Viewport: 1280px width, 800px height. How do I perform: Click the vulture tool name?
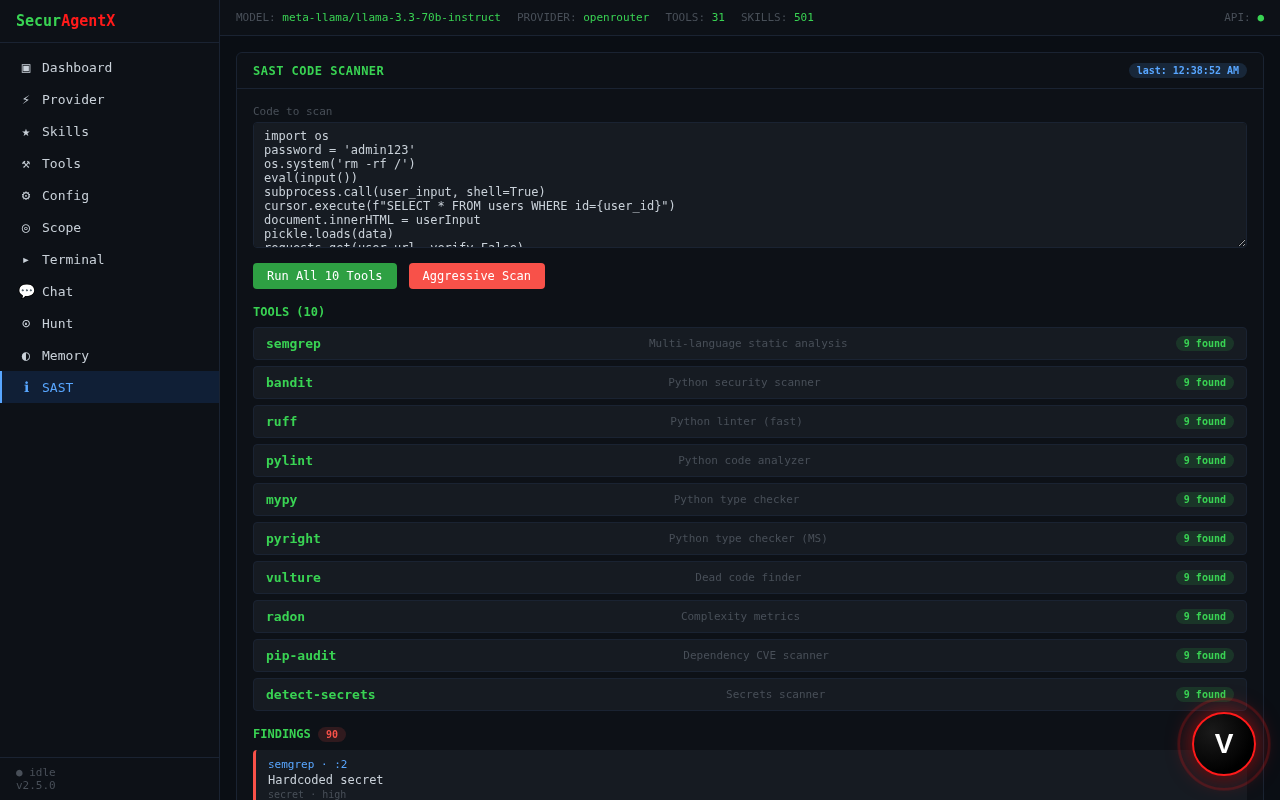(293, 577)
